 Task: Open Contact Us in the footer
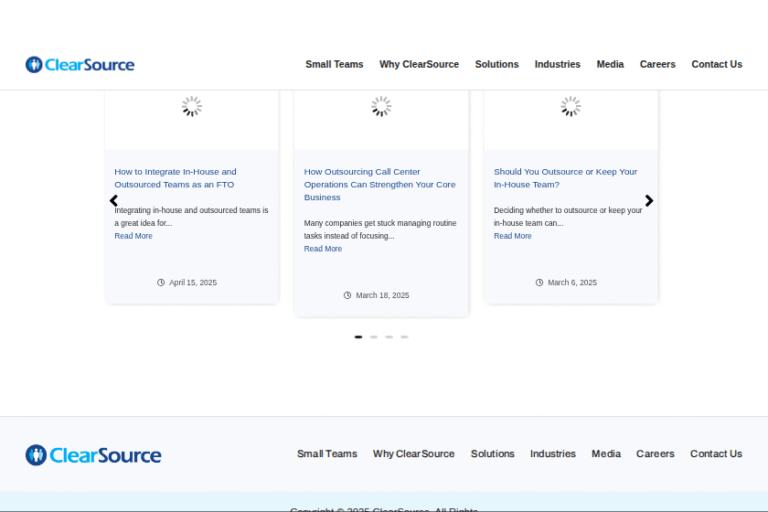coord(716,454)
